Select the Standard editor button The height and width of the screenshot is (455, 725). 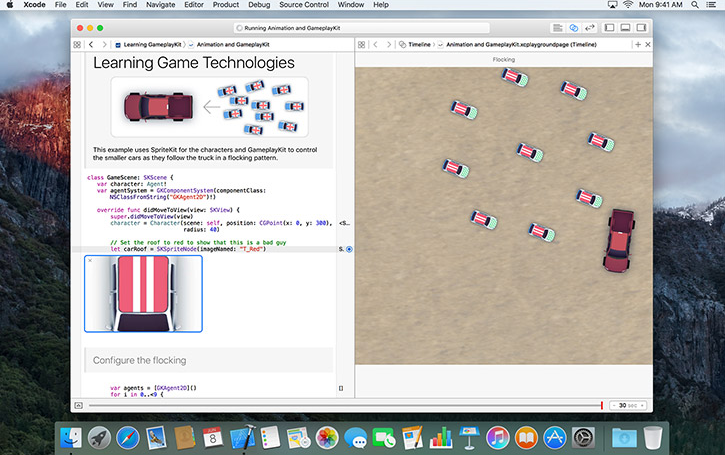pyautogui.click(x=557, y=27)
